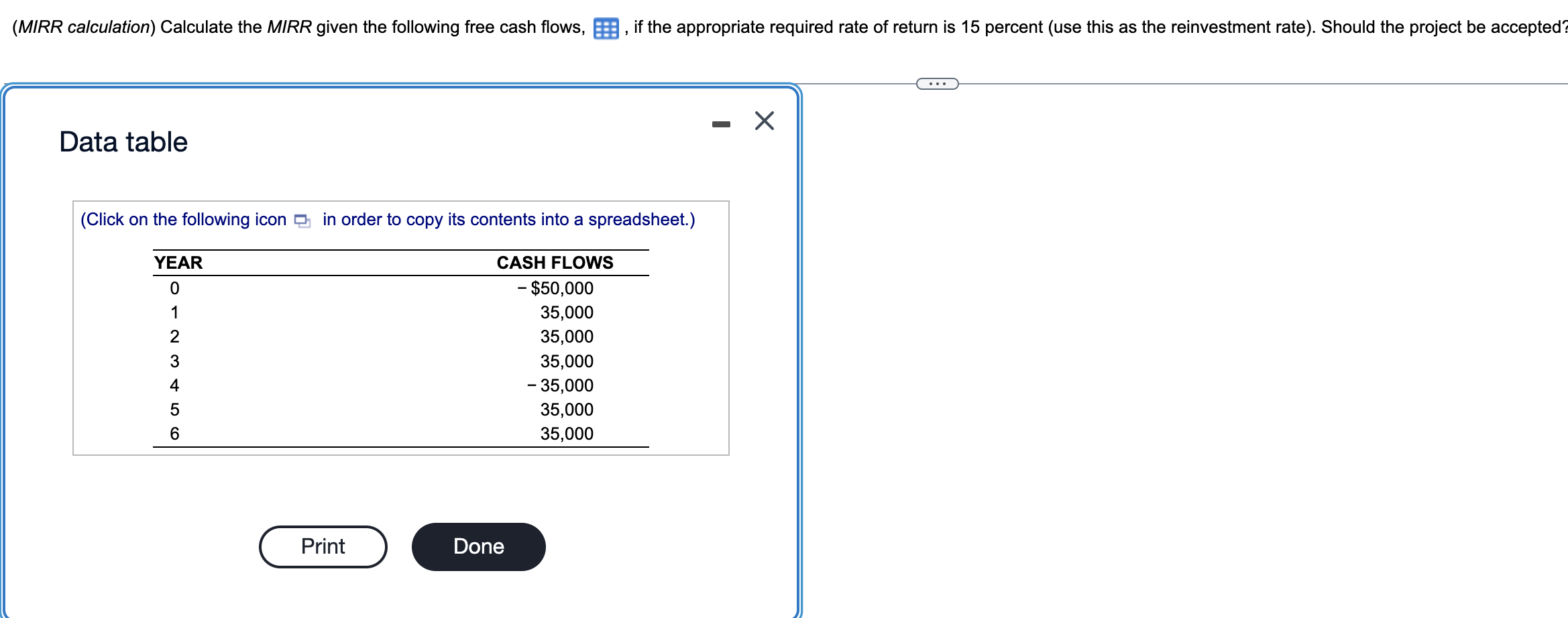Select the CASH FLOWS column header
Image resolution: width=1568 pixels, height=618 pixels.
coord(555,263)
